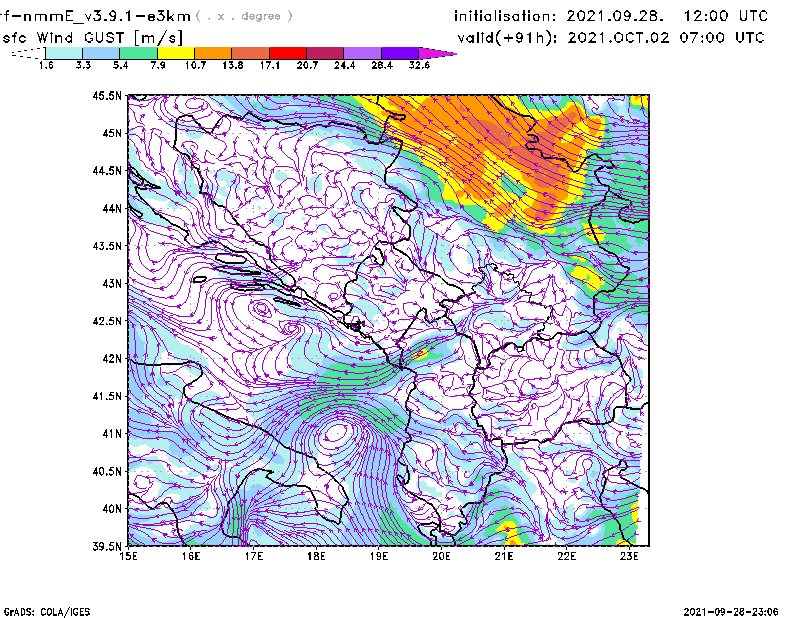Click the valid time '2021.OCT.02 07:00 UTC'

pos(666,38)
